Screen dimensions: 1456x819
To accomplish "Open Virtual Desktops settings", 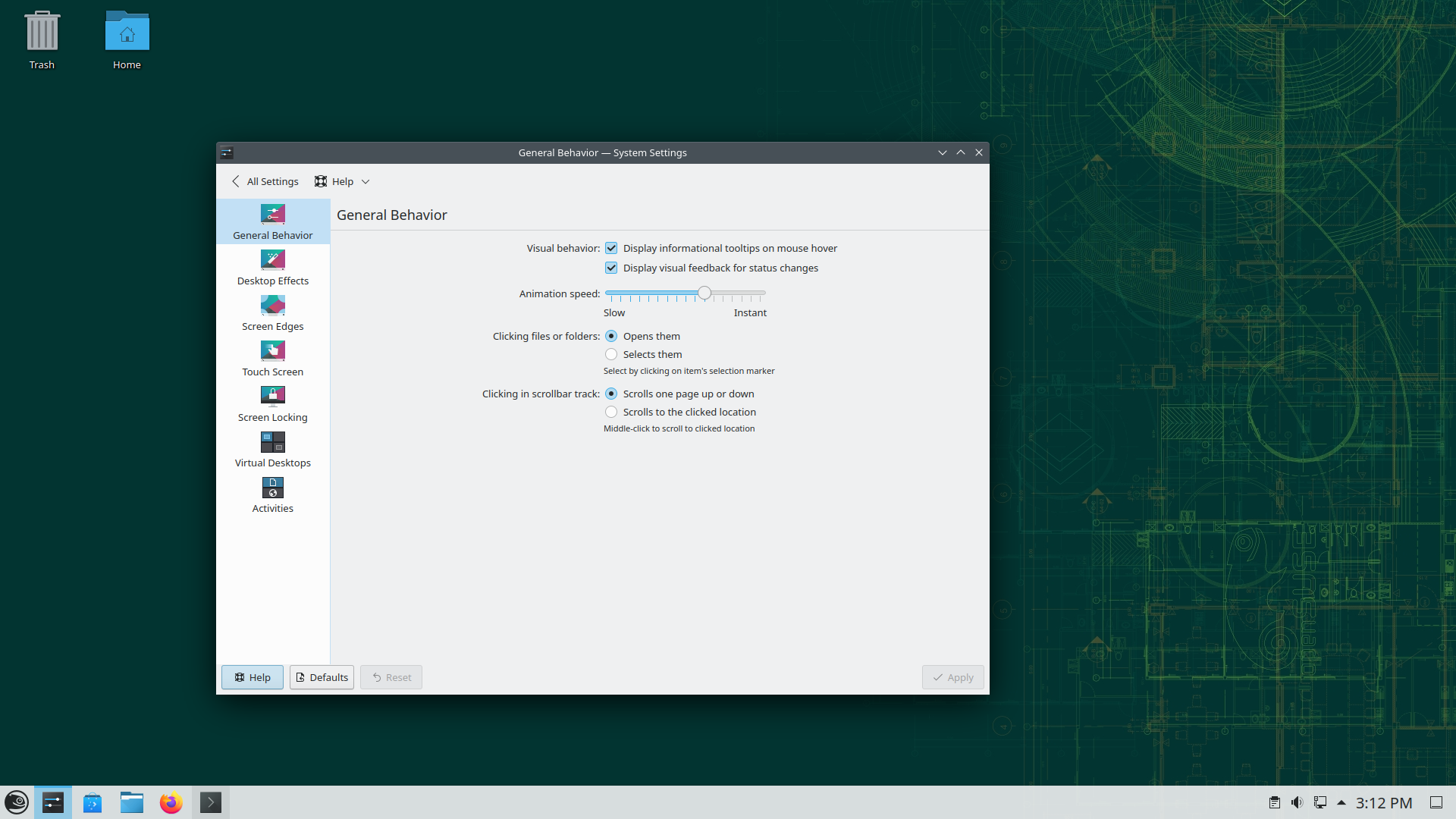I will [273, 450].
